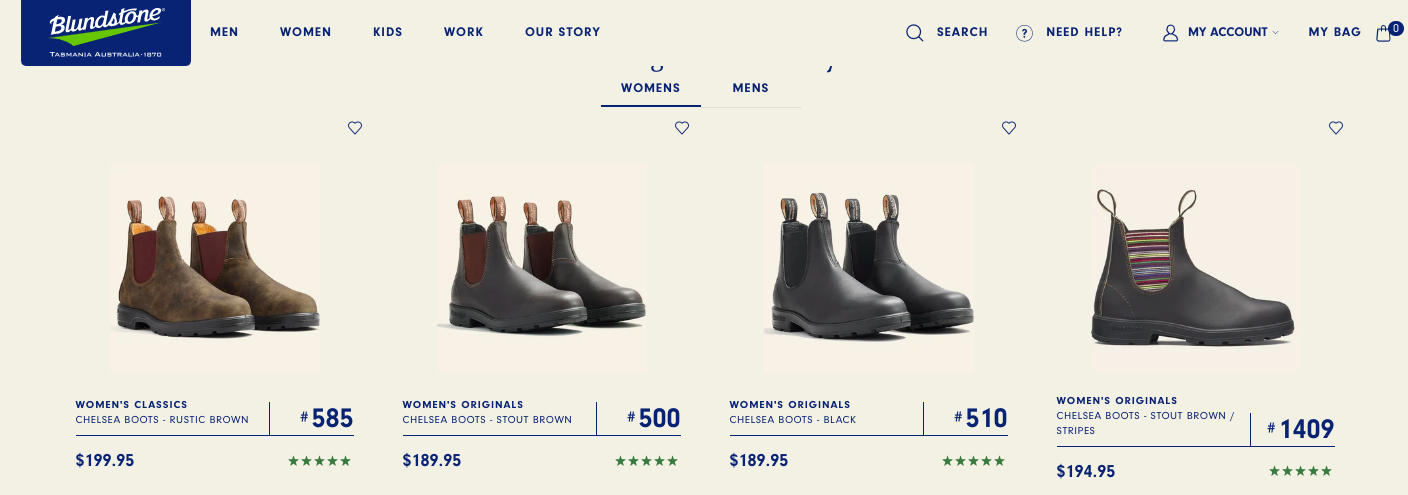Open the Women navigation menu

(305, 32)
